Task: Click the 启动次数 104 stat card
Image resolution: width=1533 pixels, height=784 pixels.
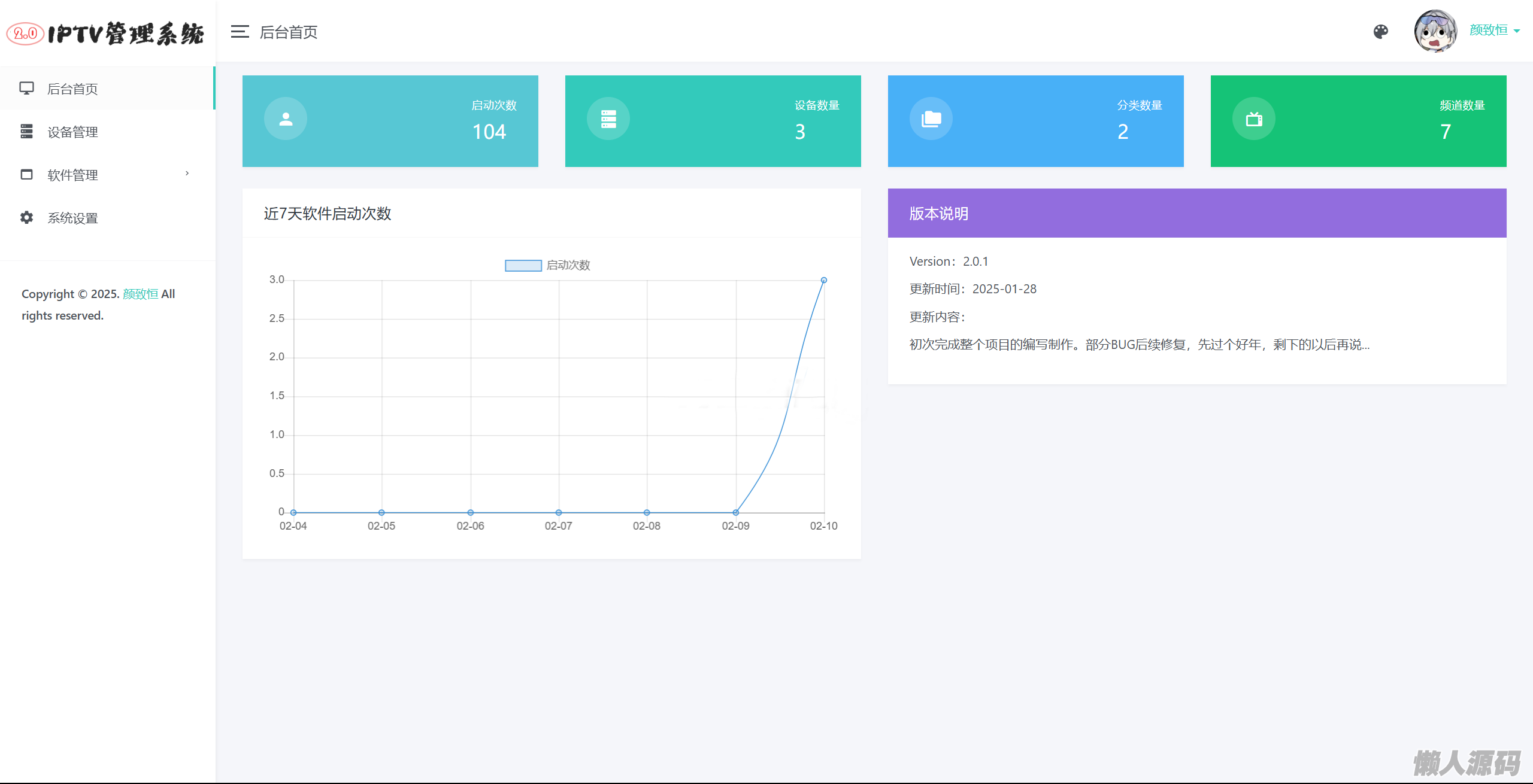Action: (390, 121)
